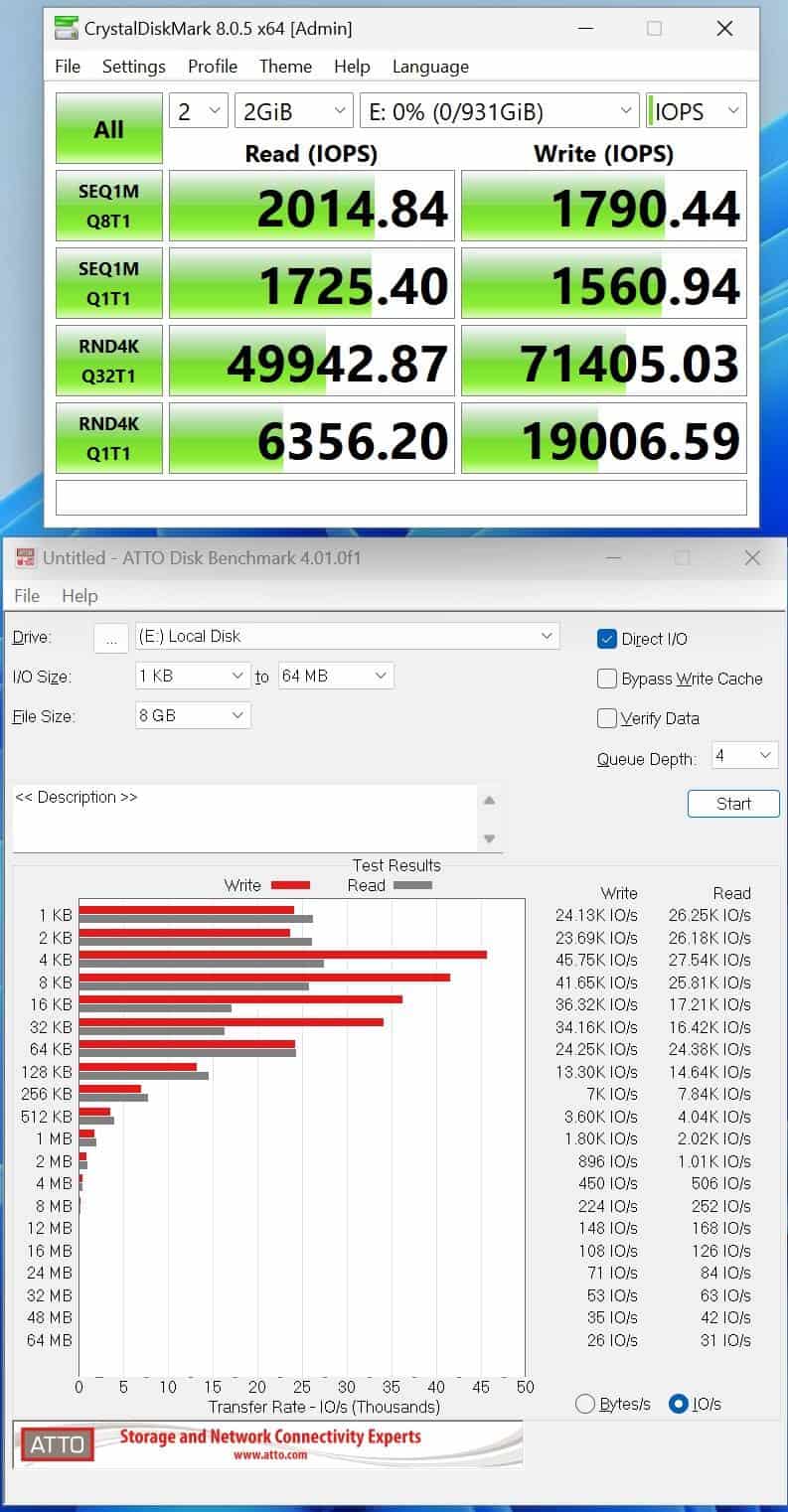The height and width of the screenshot is (1512, 788).
Task: Click the description scrollbar up arrow
Action: click(x=489, y=800)
